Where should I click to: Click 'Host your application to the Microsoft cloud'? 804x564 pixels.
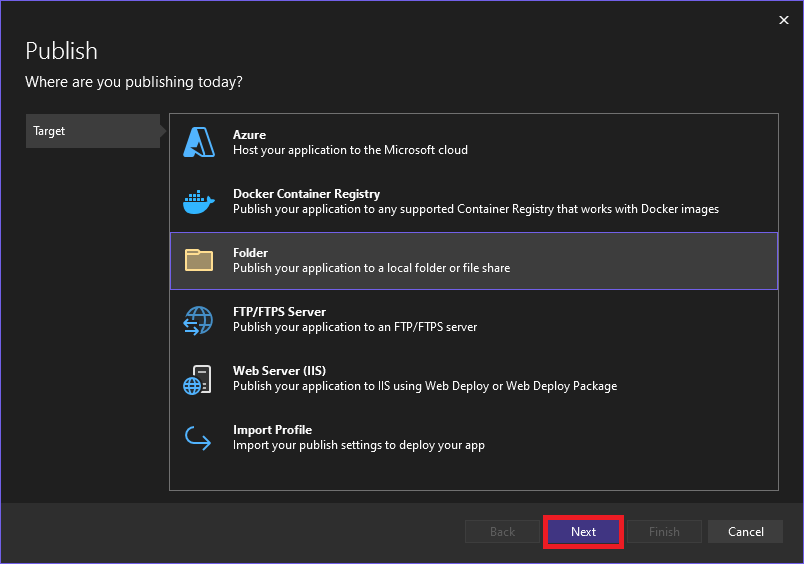pyautogui.click(x=350, y=150)
